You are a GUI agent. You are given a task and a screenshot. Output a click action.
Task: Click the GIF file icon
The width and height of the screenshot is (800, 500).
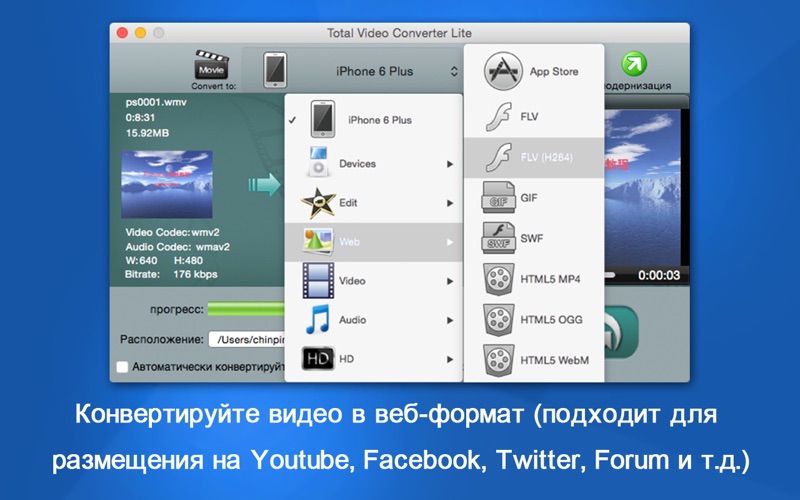pos(498,197)
